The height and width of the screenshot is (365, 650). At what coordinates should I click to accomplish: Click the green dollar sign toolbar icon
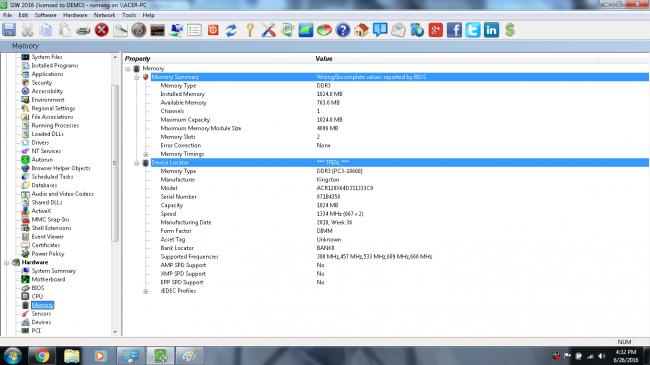(x=510, y=30)
